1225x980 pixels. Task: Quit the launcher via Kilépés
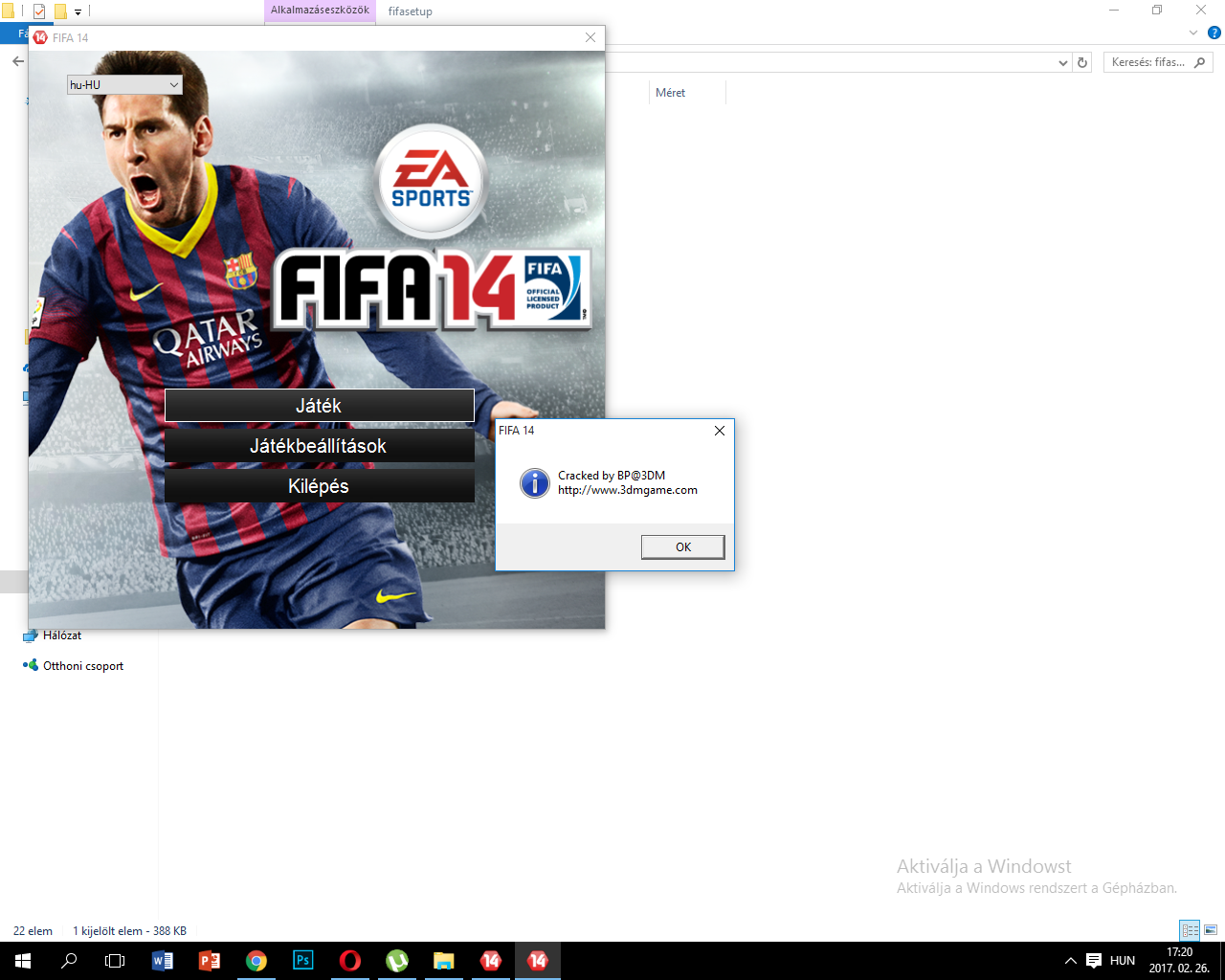319,486
